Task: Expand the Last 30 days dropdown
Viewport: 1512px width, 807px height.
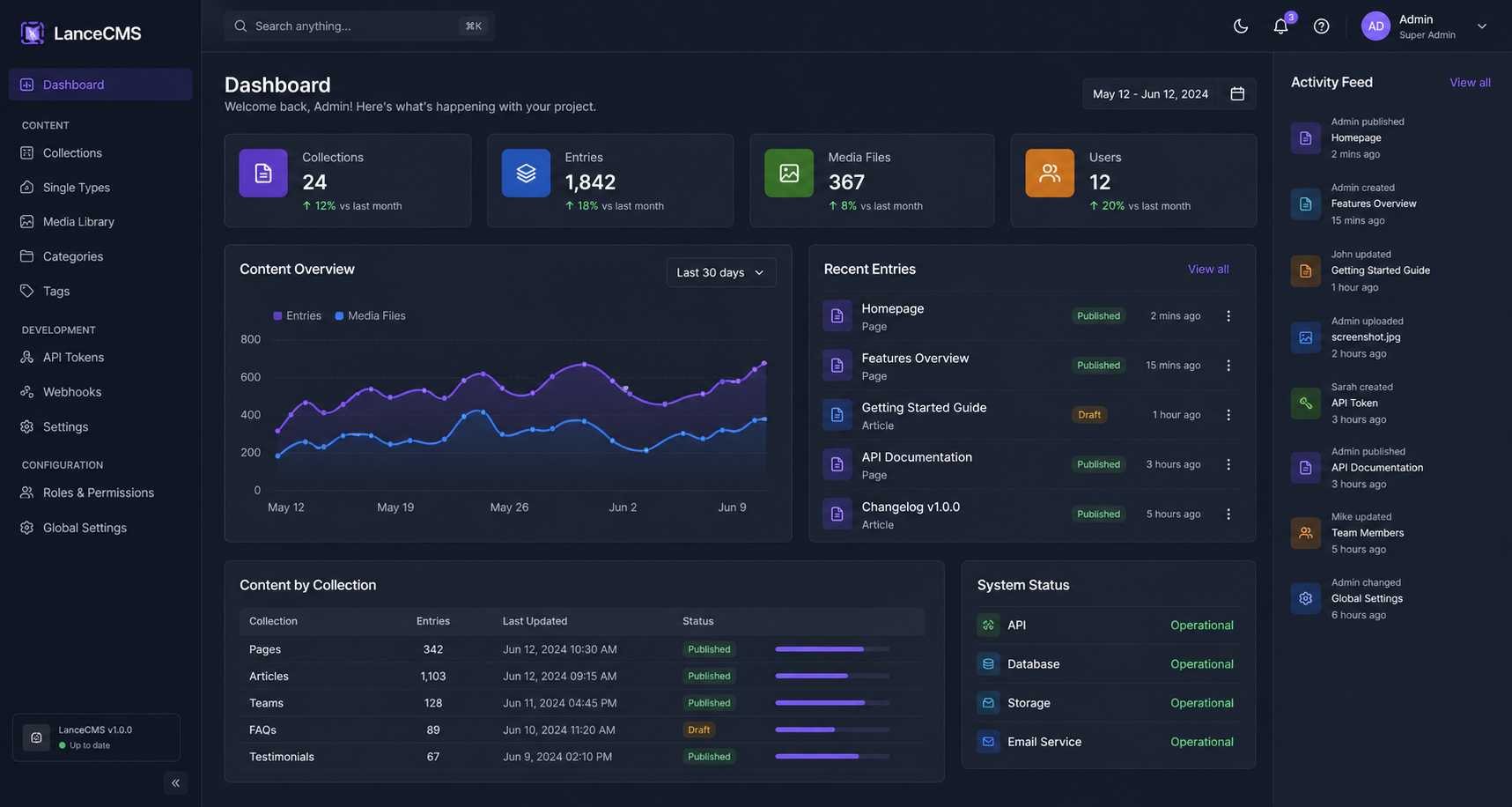Action: pos(720,273)
